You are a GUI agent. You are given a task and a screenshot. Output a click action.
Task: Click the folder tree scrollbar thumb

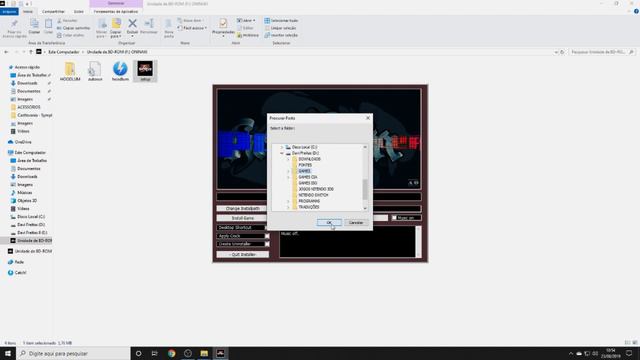pos(365,189)
